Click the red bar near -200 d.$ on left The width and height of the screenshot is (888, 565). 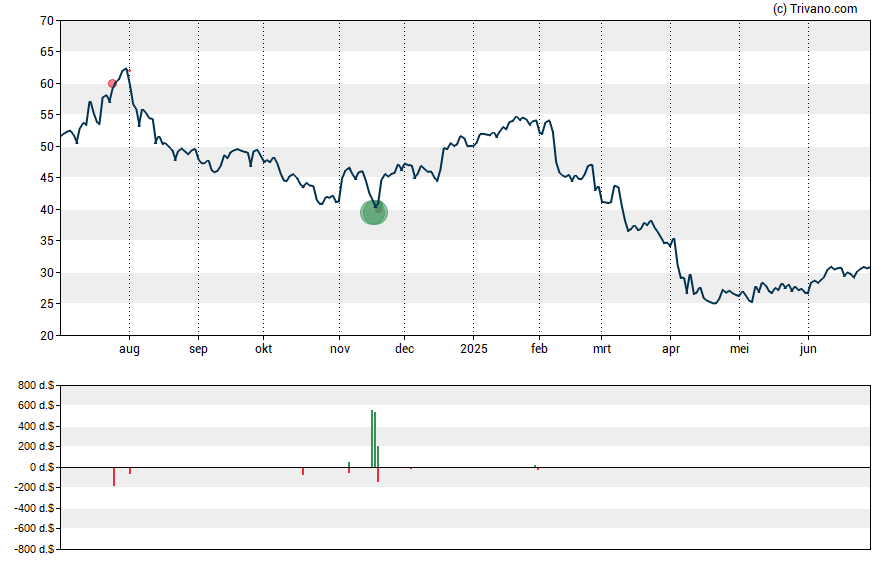coord(114,477)
